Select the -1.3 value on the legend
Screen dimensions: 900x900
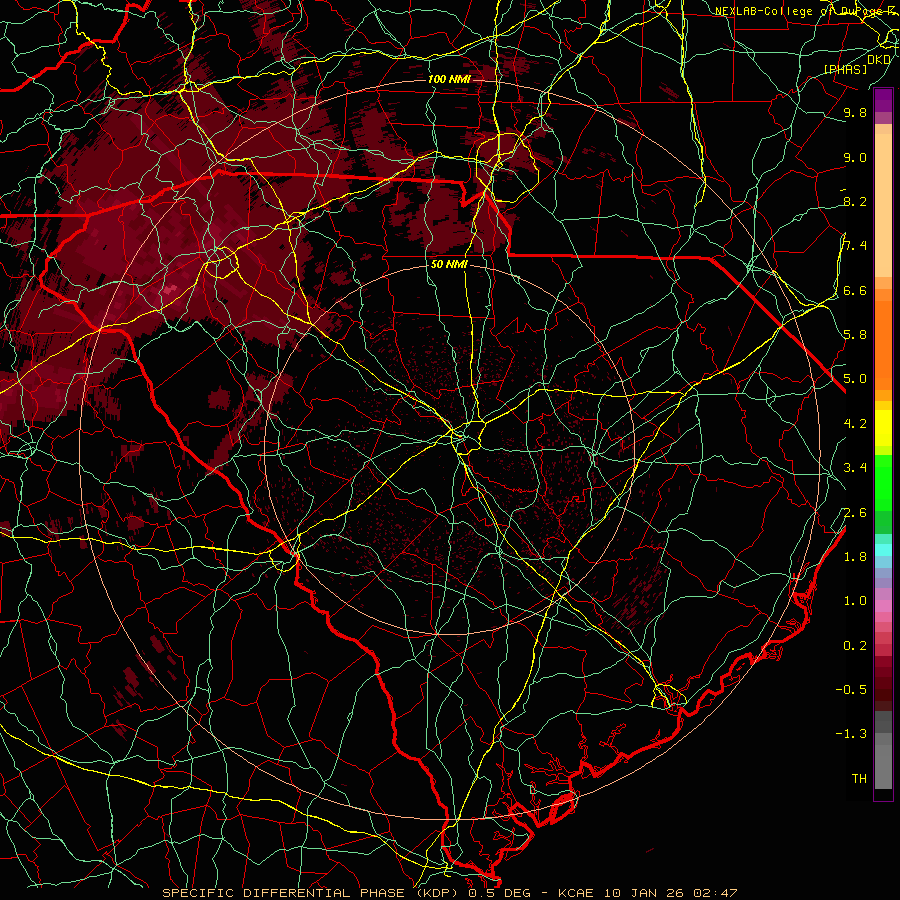tap(851, 734)
